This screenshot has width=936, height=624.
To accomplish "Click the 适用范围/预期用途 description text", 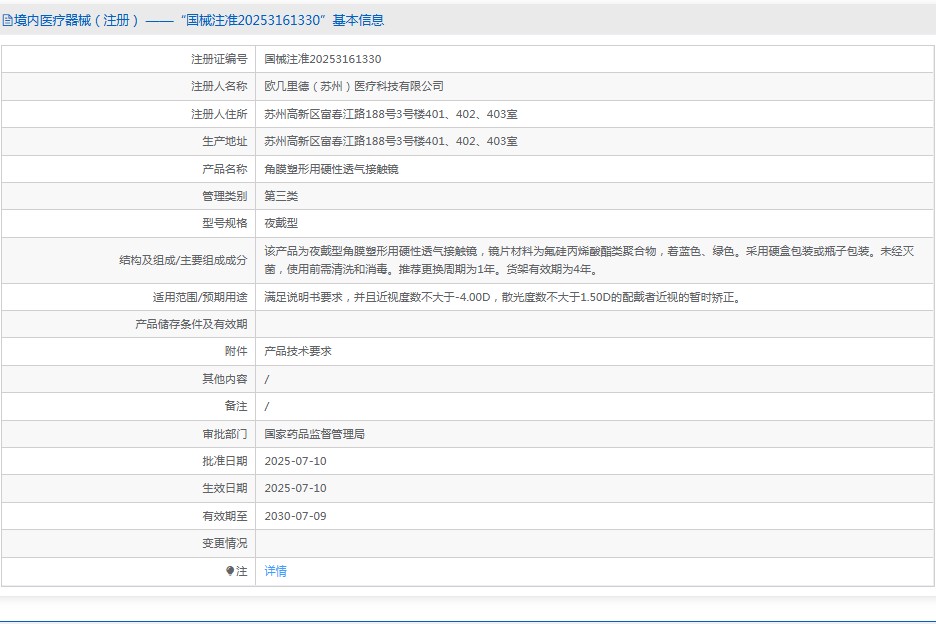I will 503,297.
